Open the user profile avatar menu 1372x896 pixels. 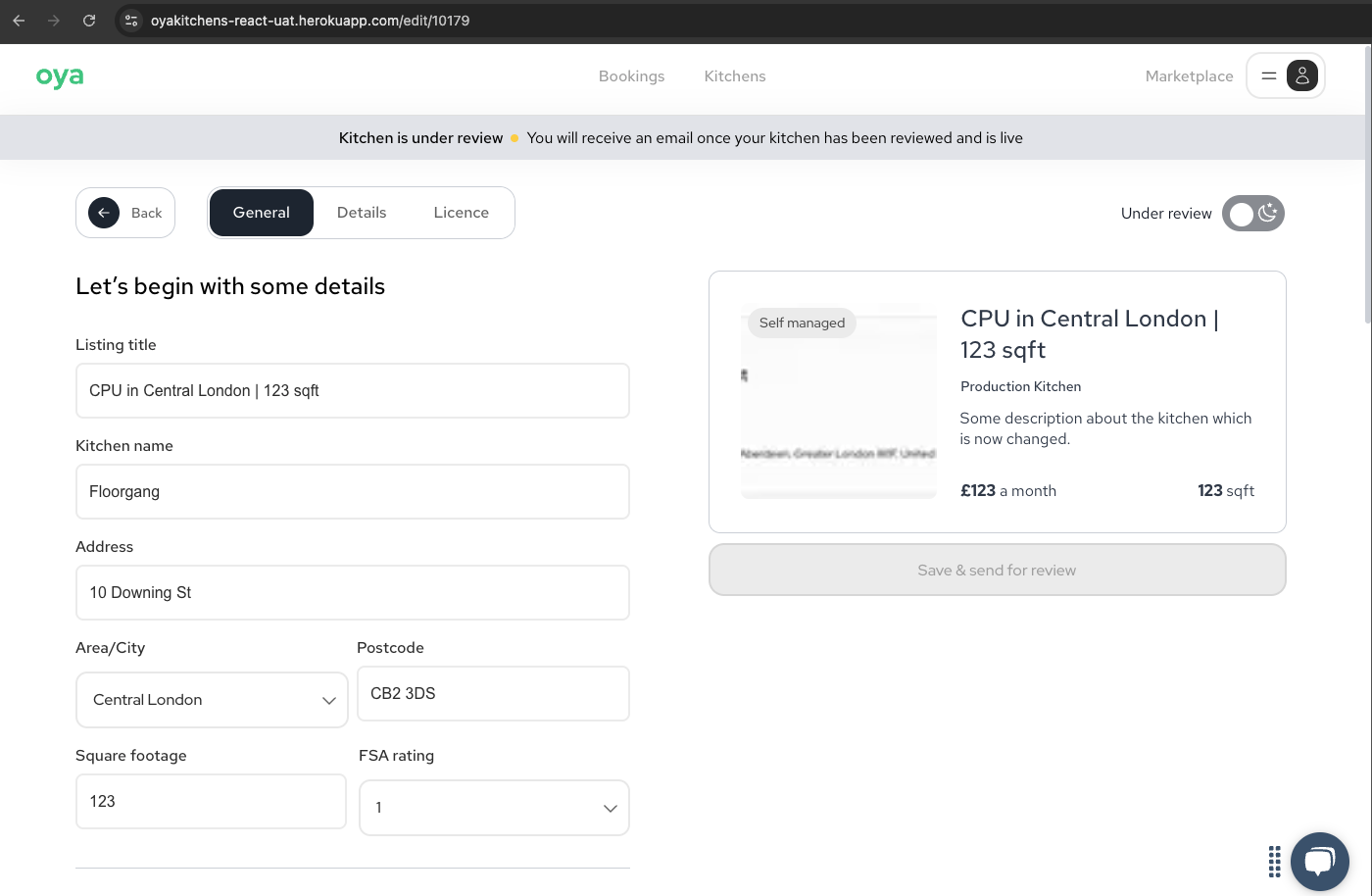(x=1301, y=75)
